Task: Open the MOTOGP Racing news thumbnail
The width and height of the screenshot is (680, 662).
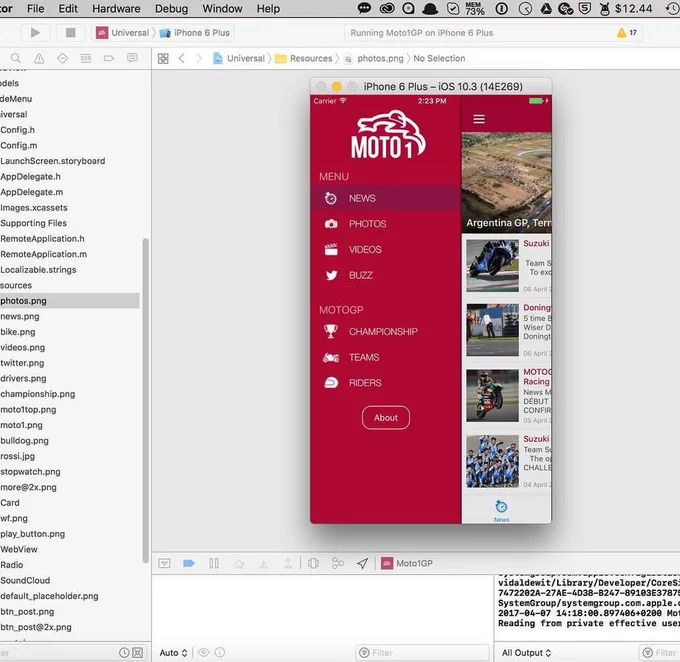Action: 492,395
